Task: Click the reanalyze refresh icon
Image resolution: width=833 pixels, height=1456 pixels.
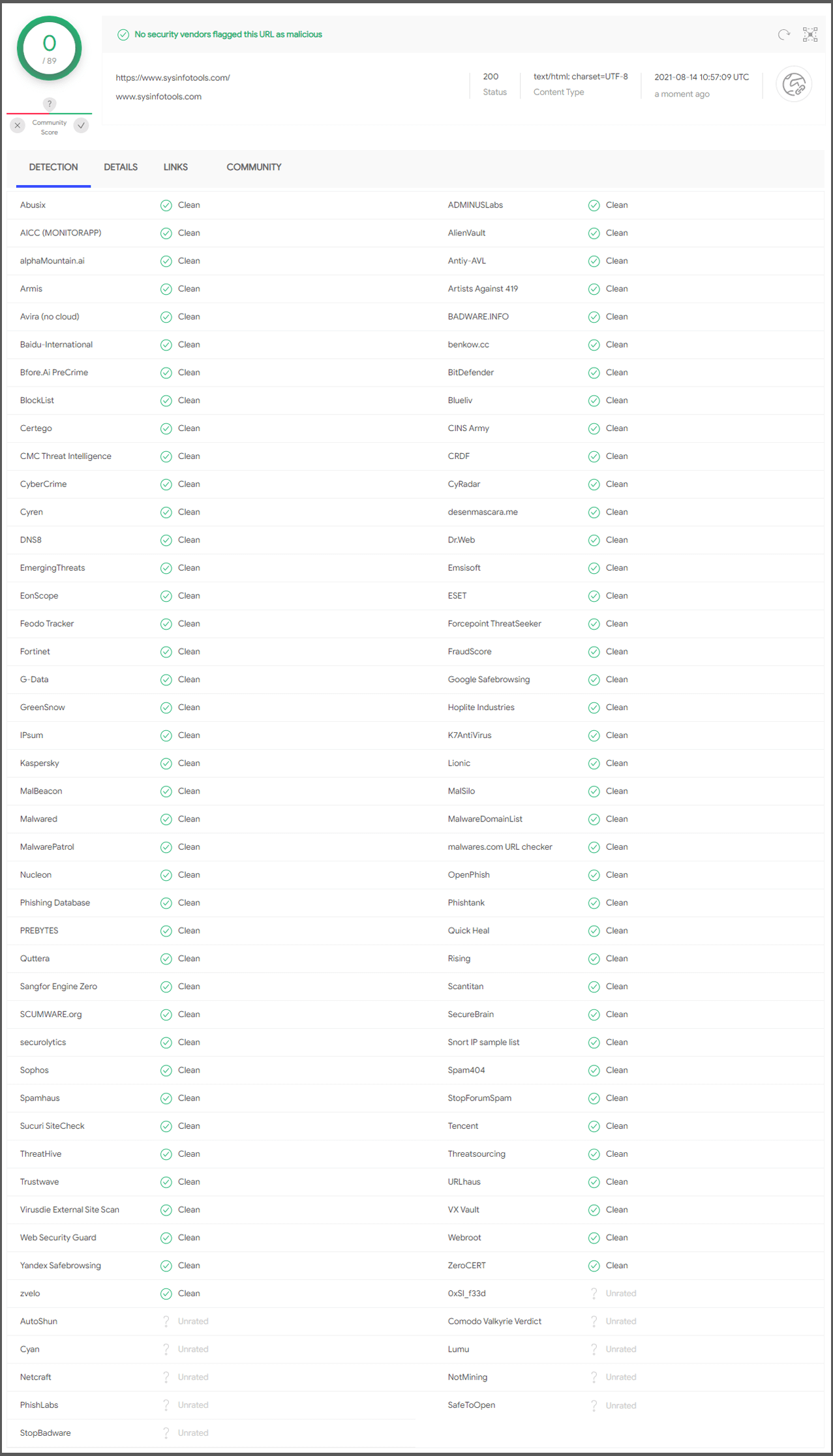Action: coord(783,35)
